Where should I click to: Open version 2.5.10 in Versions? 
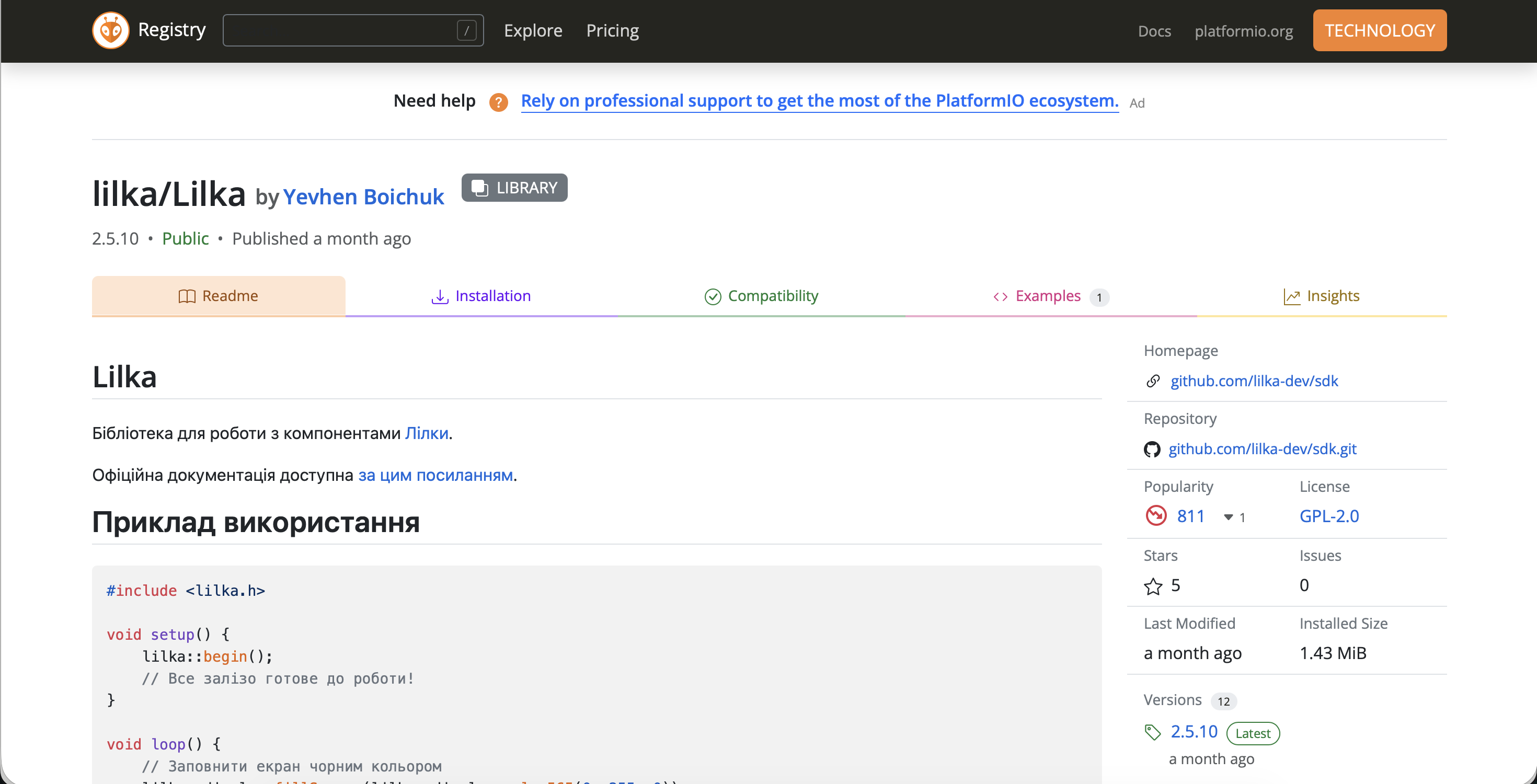coord(1194,732)
